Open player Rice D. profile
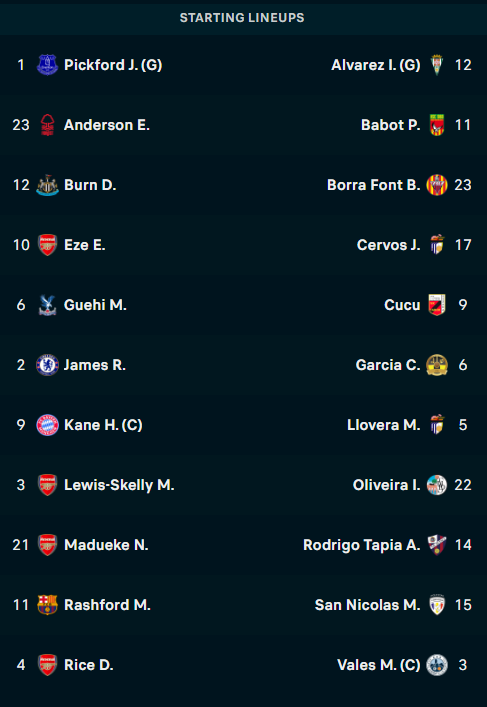This screenshot has height=707, width=487. coord(89,665)
